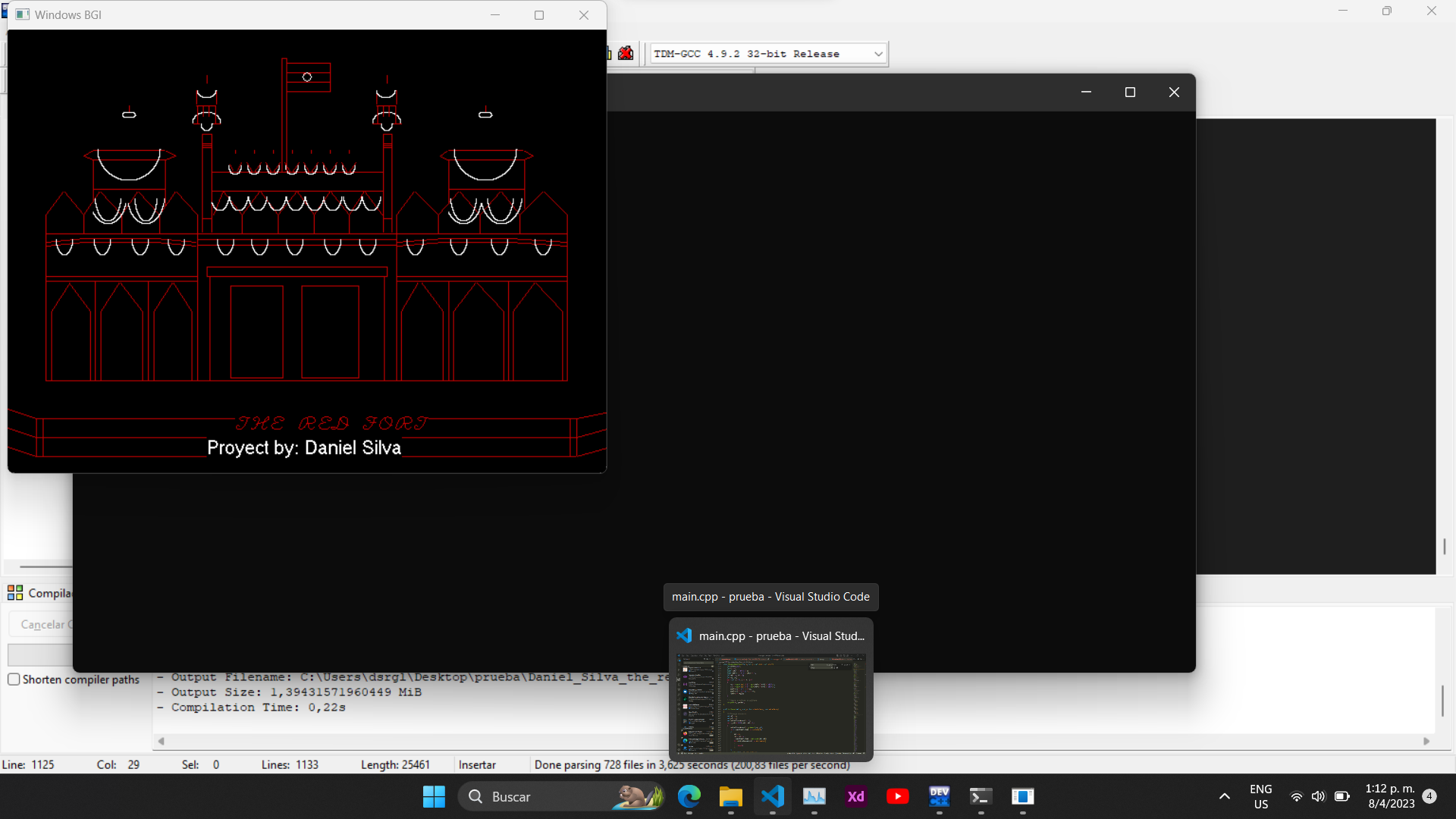Click the Cancelar compilation button
1456x819 pixels.
42,624
